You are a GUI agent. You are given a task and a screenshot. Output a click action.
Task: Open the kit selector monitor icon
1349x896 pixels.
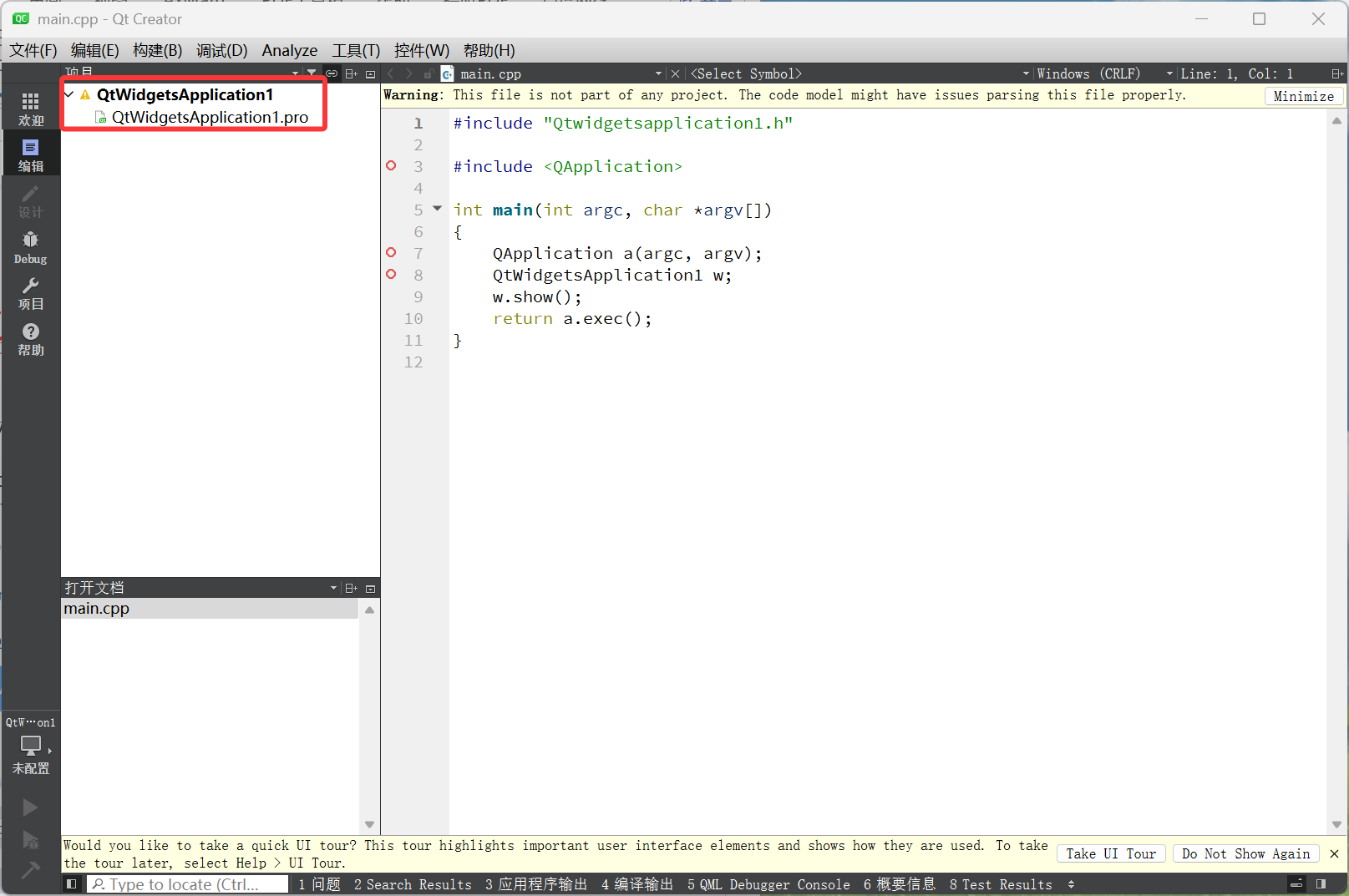point(31,746)
